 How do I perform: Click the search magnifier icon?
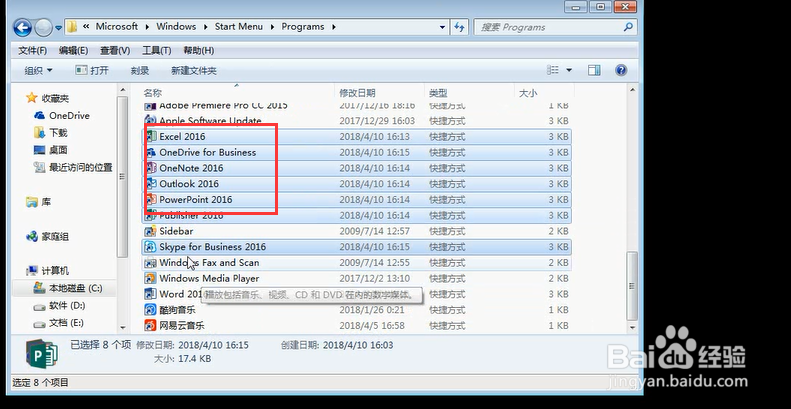click(x=628, y=27)
